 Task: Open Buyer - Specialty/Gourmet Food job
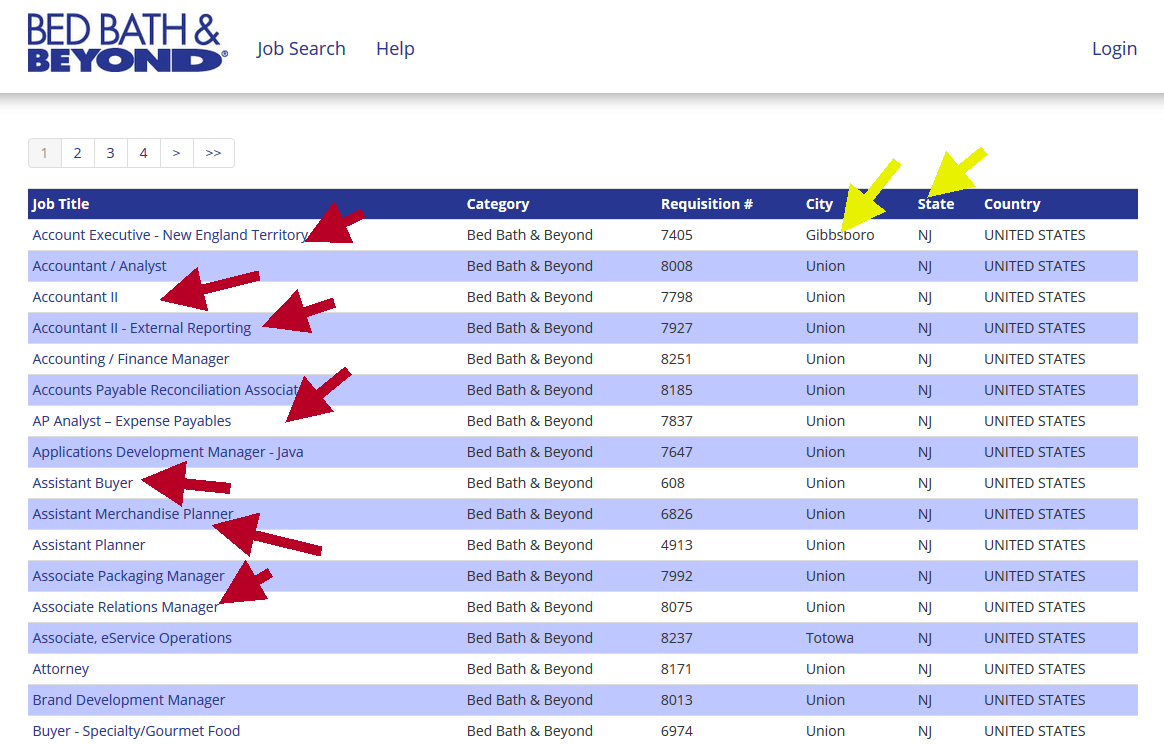(x=136, y=732)
